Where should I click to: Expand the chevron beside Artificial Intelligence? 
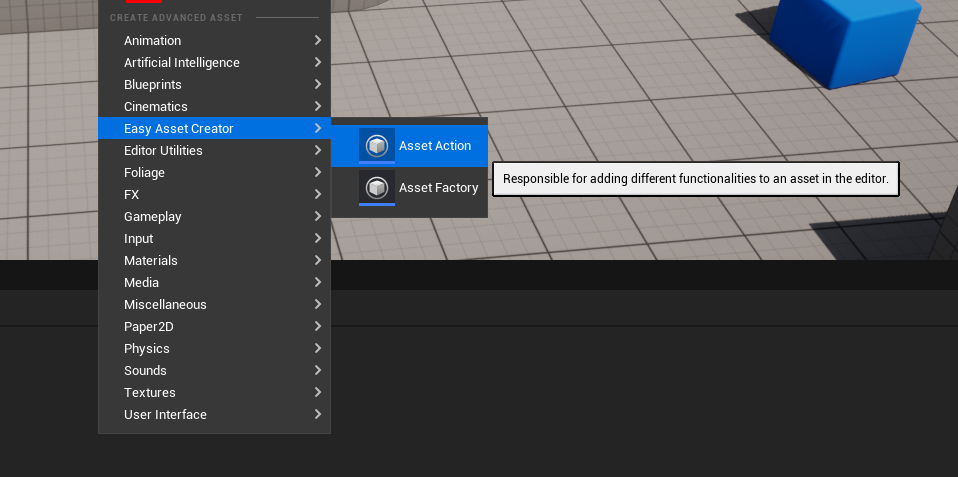(318, 62)
